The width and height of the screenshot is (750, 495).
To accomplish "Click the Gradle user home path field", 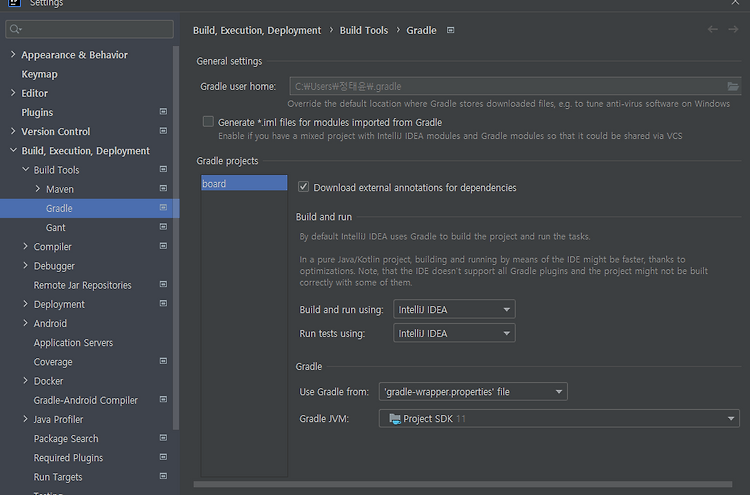I will (515, 86).
